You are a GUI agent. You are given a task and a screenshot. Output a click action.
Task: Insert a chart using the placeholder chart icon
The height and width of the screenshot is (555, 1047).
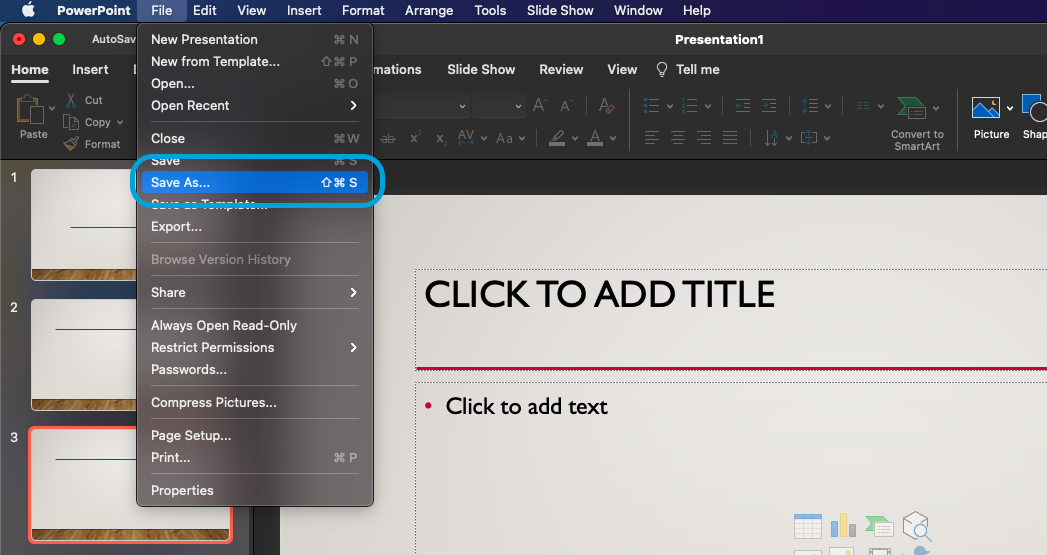(x=843, y=526)
